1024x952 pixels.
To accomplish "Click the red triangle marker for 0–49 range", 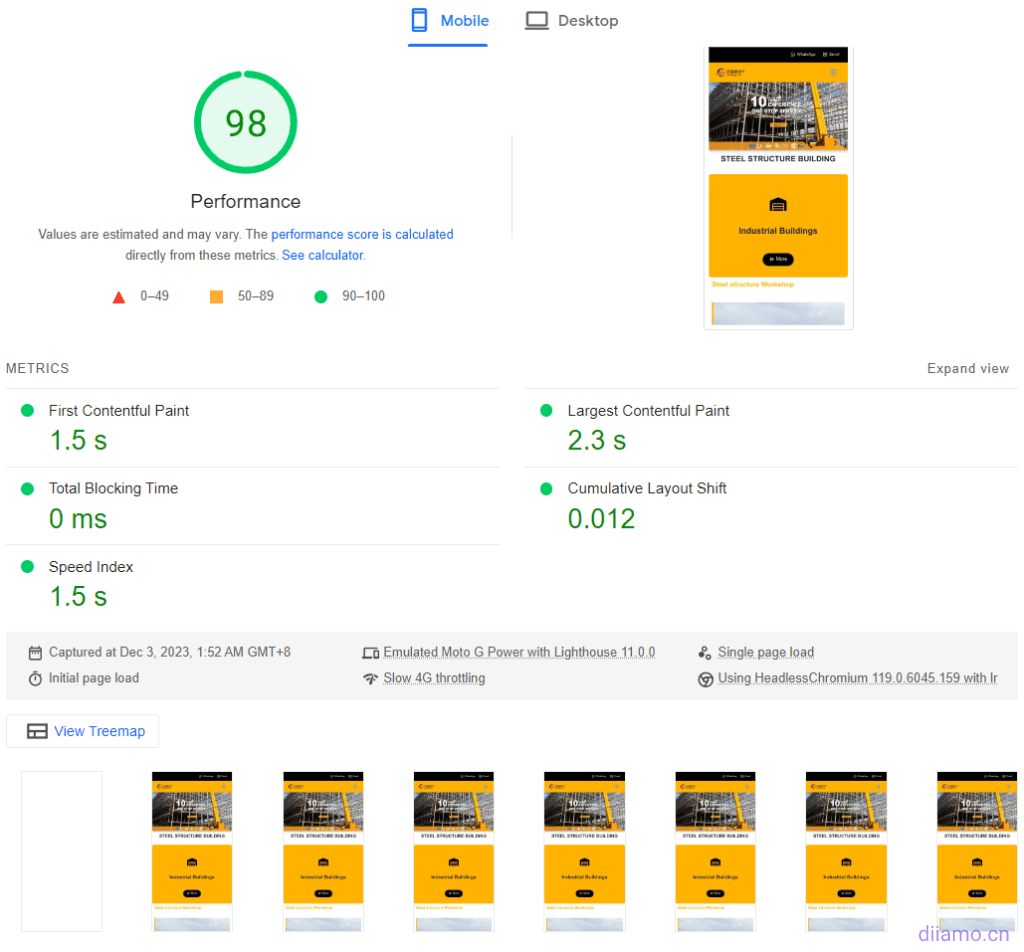I will (x=118, y=296).
